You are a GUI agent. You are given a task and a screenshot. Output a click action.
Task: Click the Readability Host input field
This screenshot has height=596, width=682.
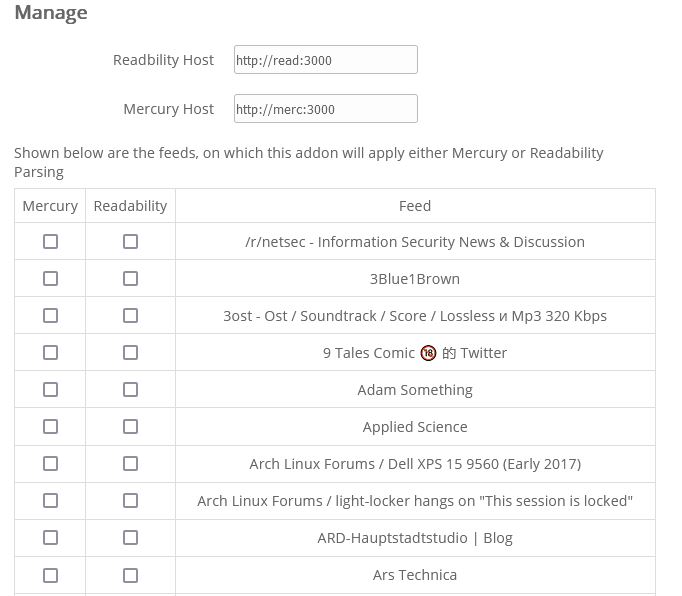pos(325,60)
